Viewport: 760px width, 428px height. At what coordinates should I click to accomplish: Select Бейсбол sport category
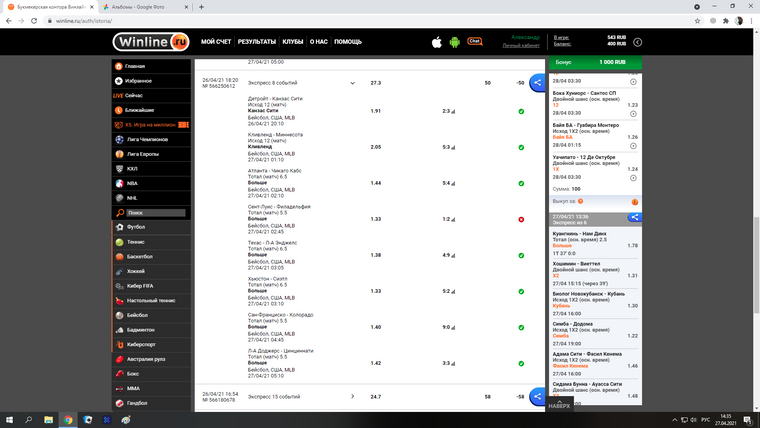click(x=151, y=315)
